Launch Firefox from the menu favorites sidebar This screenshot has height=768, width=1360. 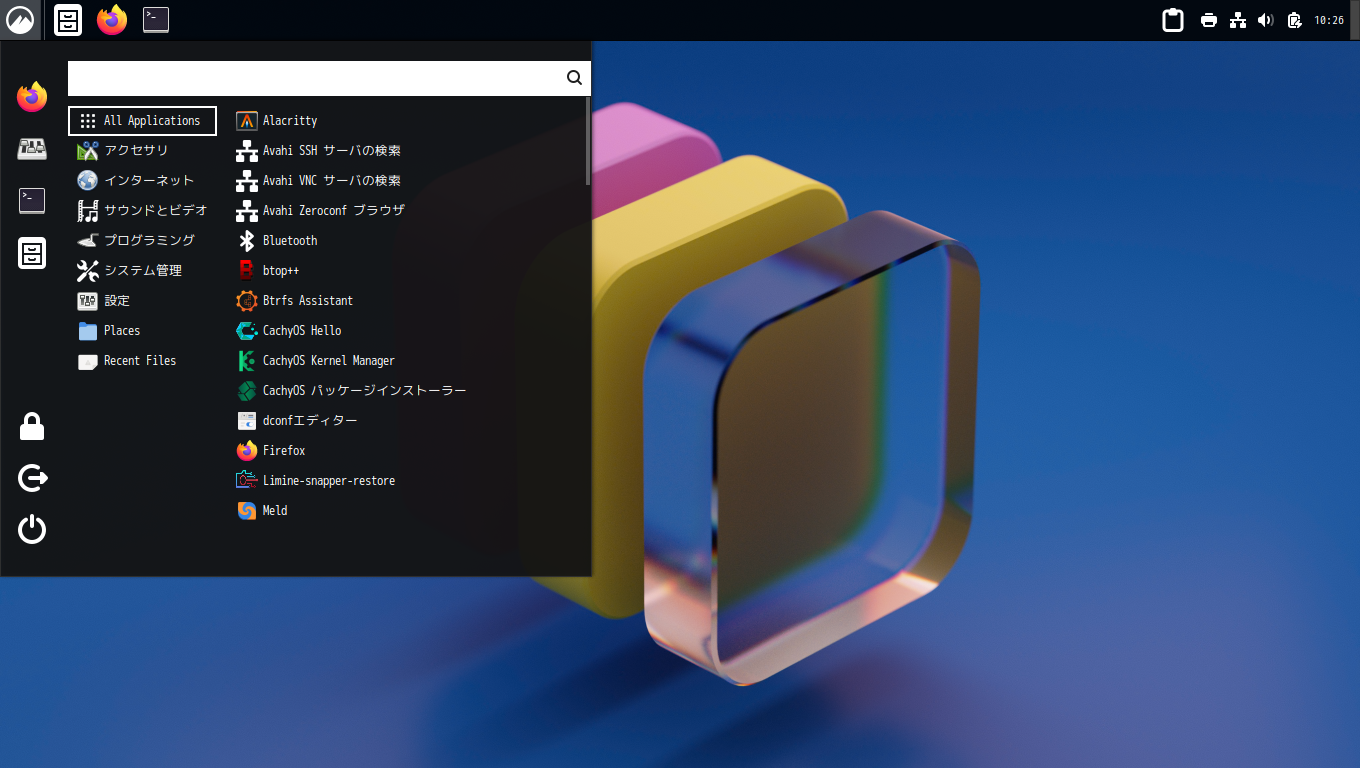click(x=32, y=97)
